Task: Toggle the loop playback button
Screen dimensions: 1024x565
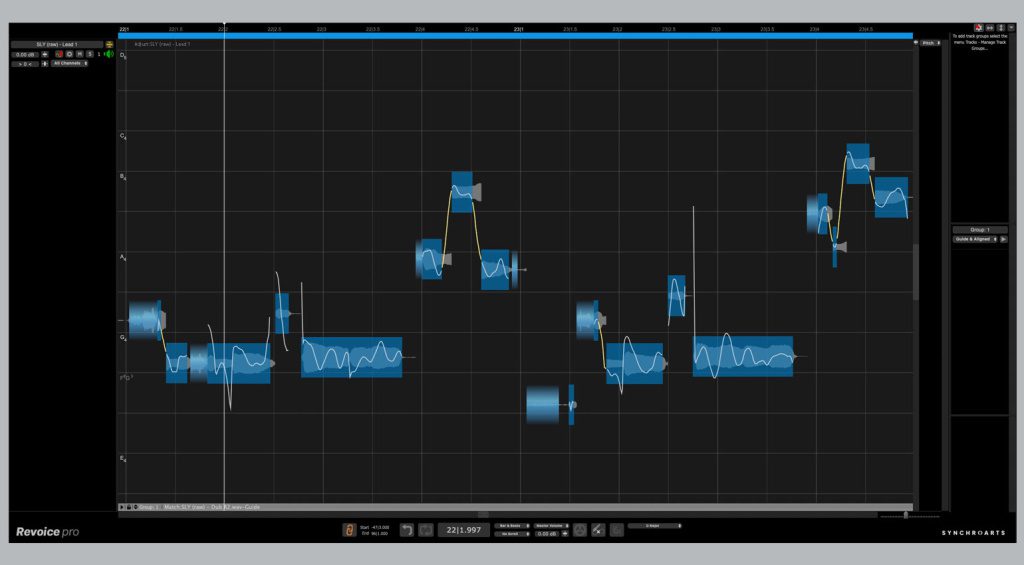Action: pyautogui.click(x=426, y=530)
